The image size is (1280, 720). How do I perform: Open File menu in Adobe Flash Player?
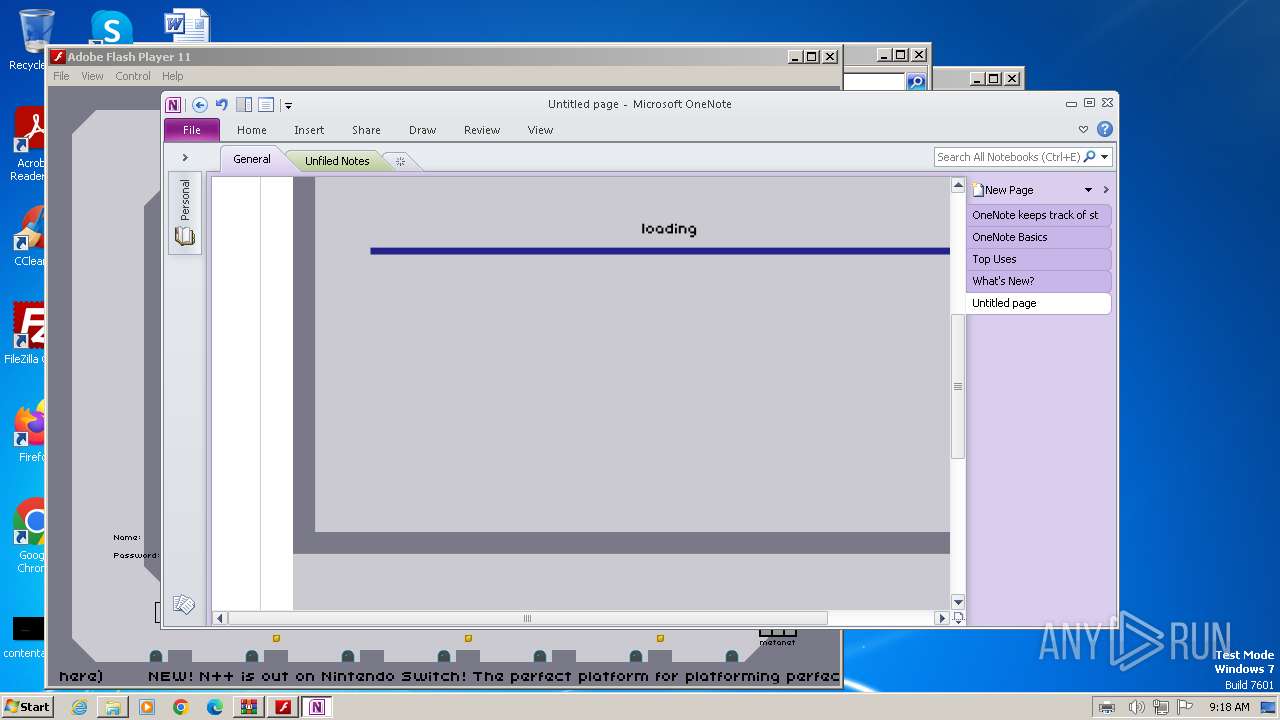(x=61, y=76)
